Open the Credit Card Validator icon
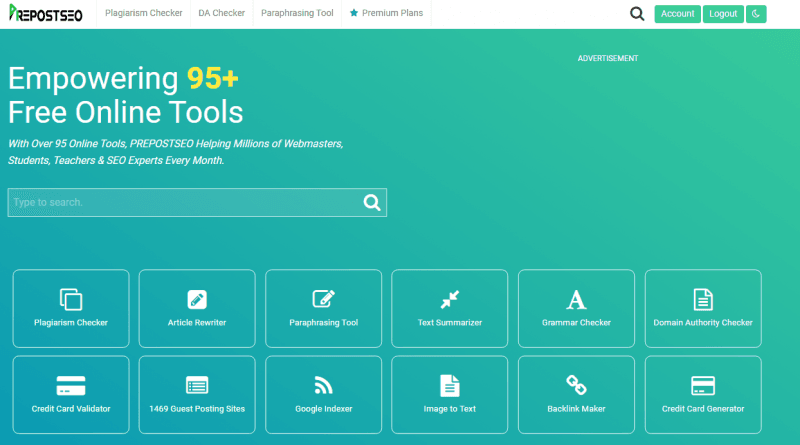Screen dimensions: 800x445 coord(71,385)
